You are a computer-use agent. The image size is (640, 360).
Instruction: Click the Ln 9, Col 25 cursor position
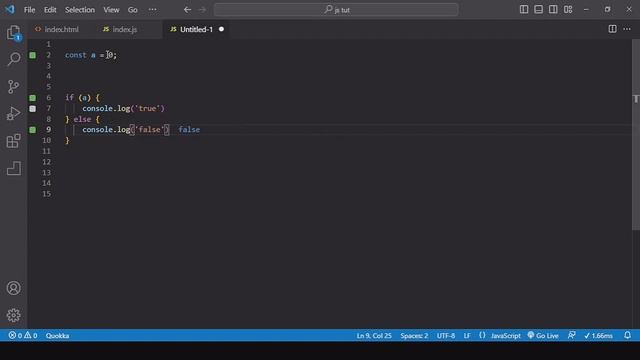point(374,336)
